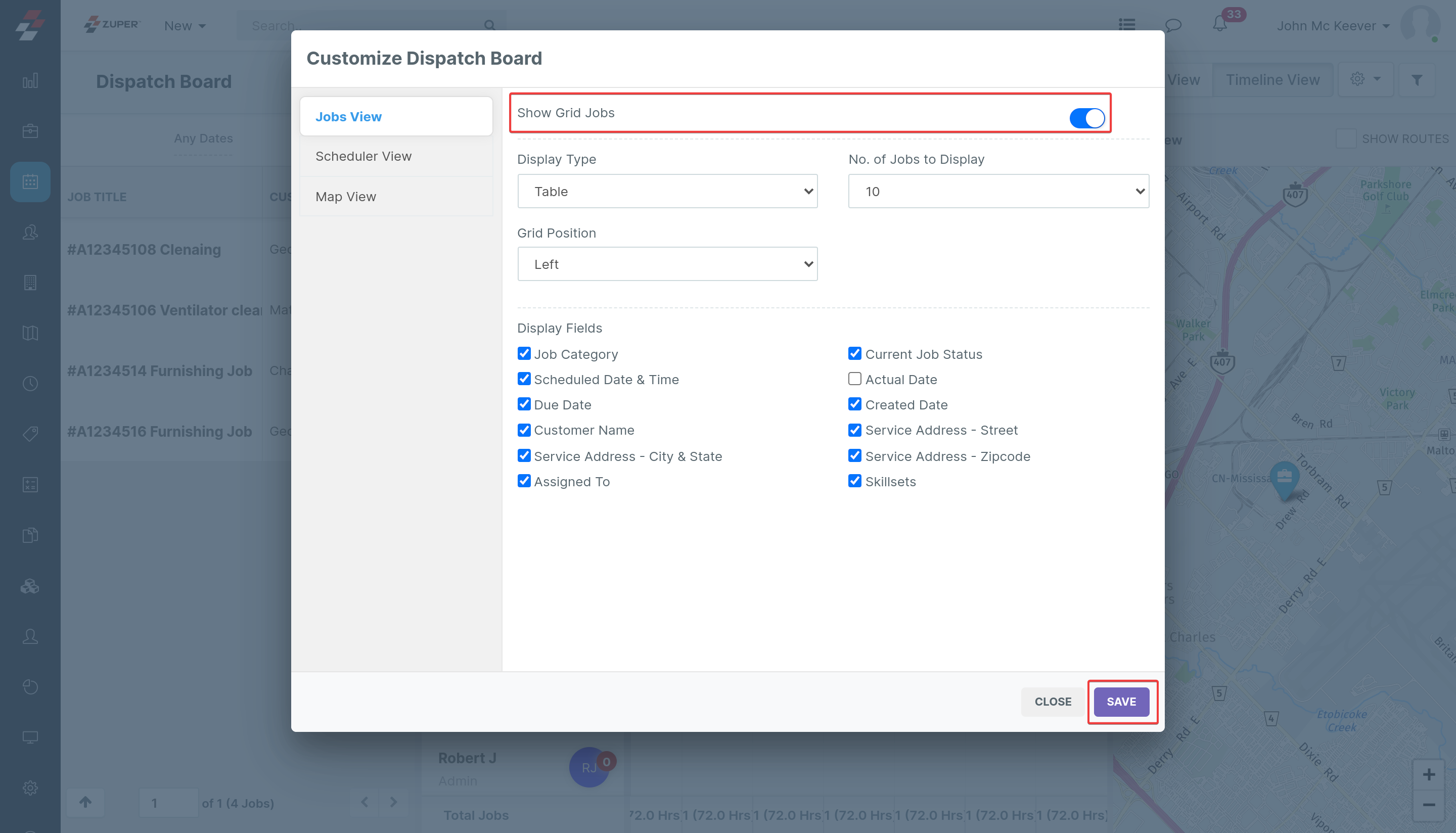
Task: Click the page number input field
Action: click(168, 803)
